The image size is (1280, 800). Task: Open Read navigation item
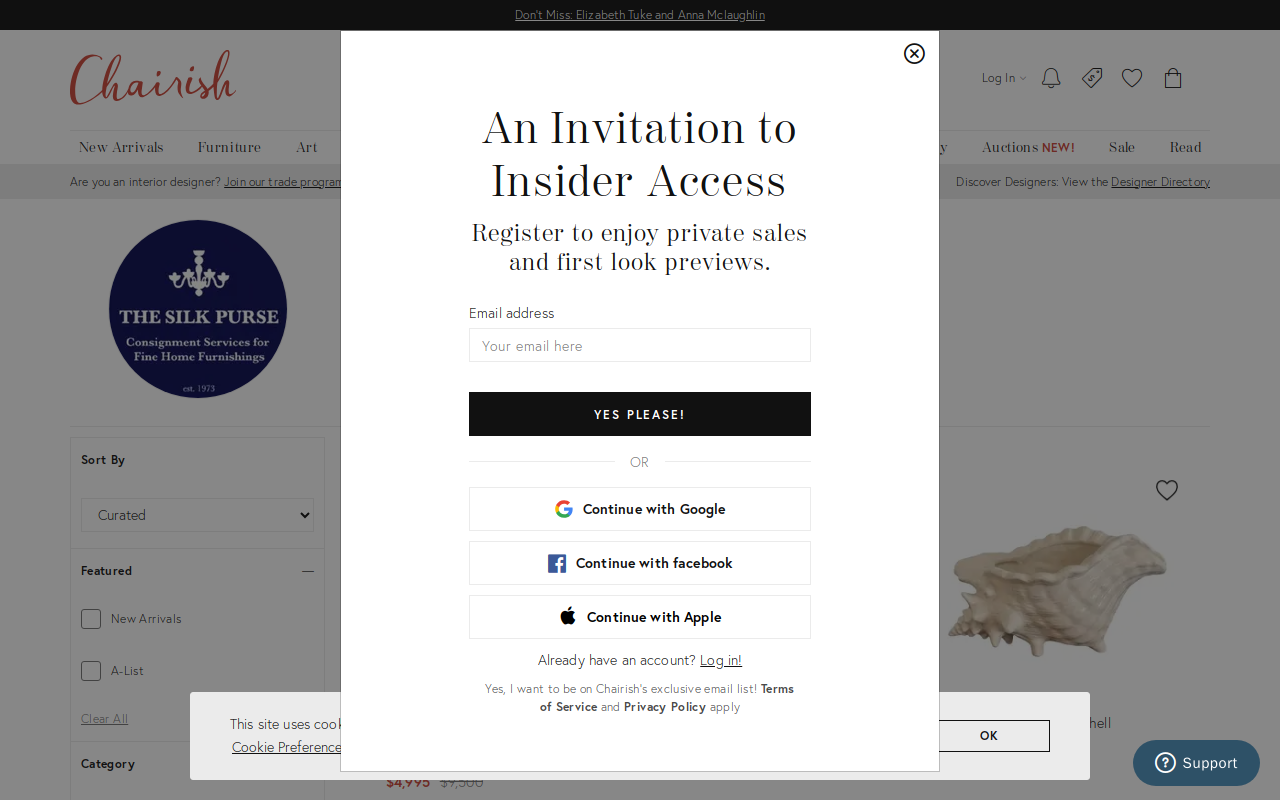pyautogui.click(x=1186, y=147)
